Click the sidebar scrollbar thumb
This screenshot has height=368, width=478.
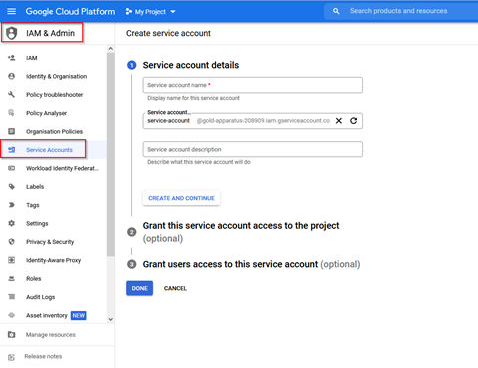pos(111,154)
